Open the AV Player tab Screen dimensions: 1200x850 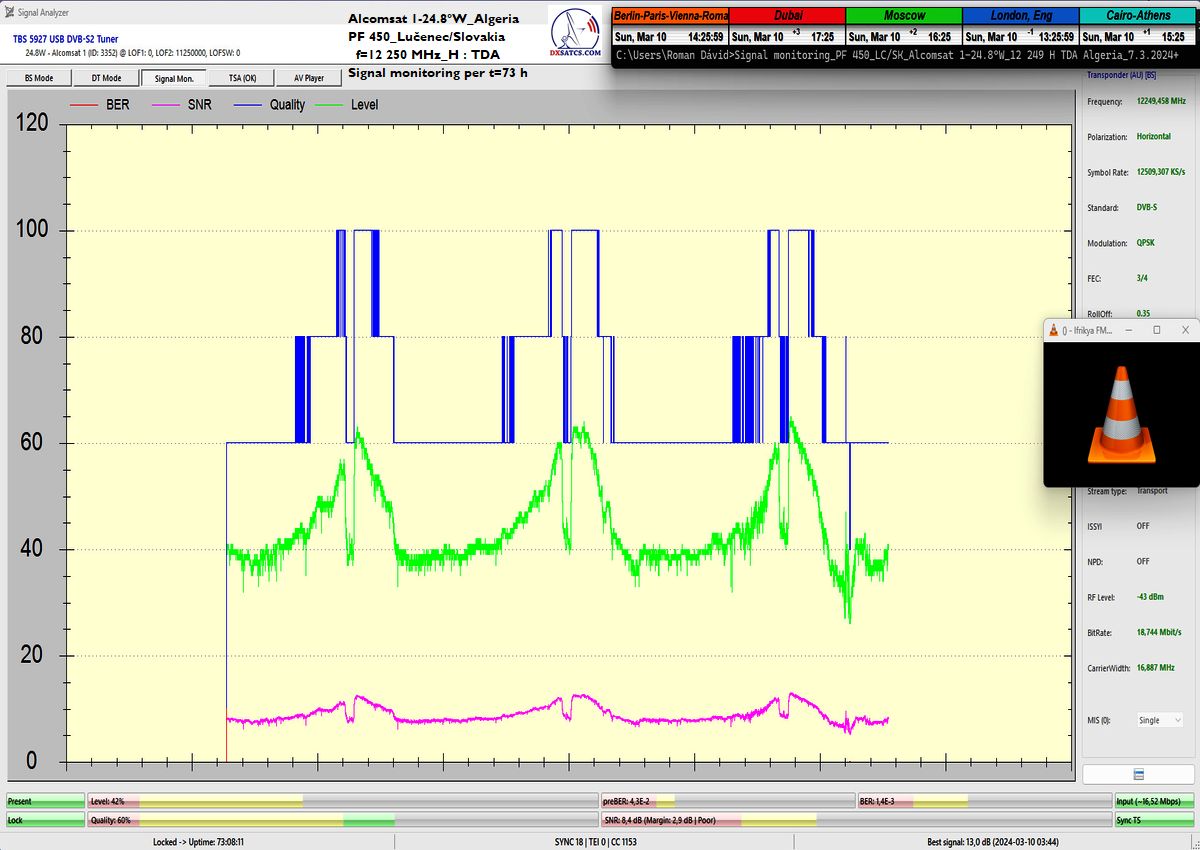[x=309, y=78]
